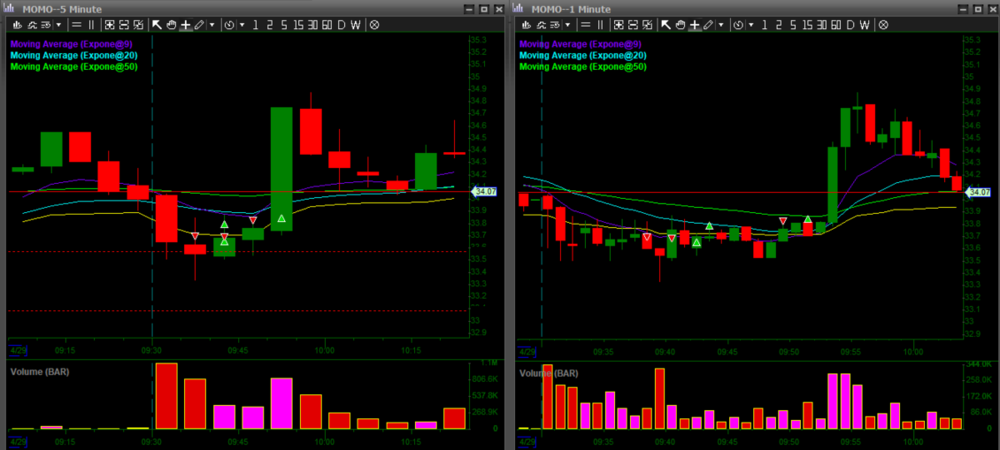Image resolution: width=1000 pixels, height=450 pixels.
Task: Click the clock interval icon in 5 Minute chart
Action: coord(229,24)
